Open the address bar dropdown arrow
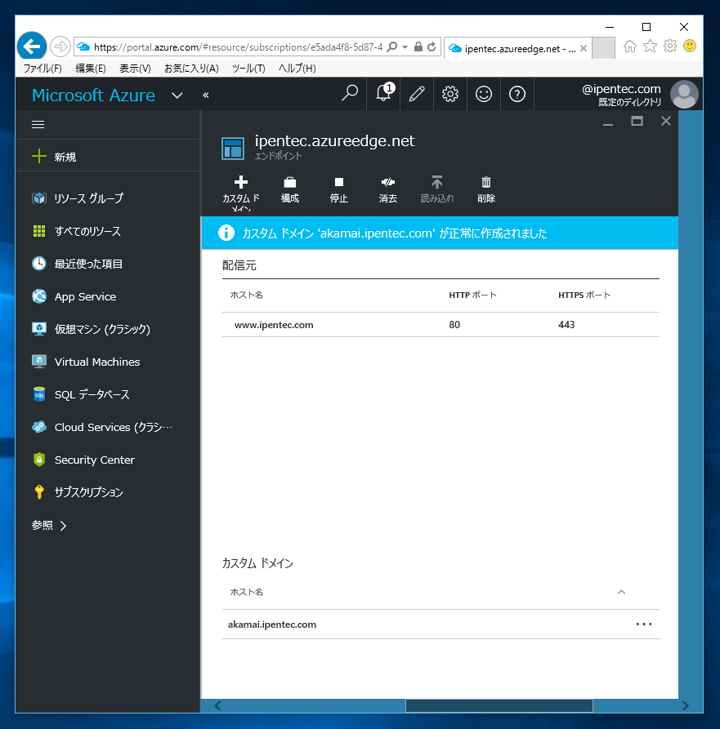 click(405, 47)
